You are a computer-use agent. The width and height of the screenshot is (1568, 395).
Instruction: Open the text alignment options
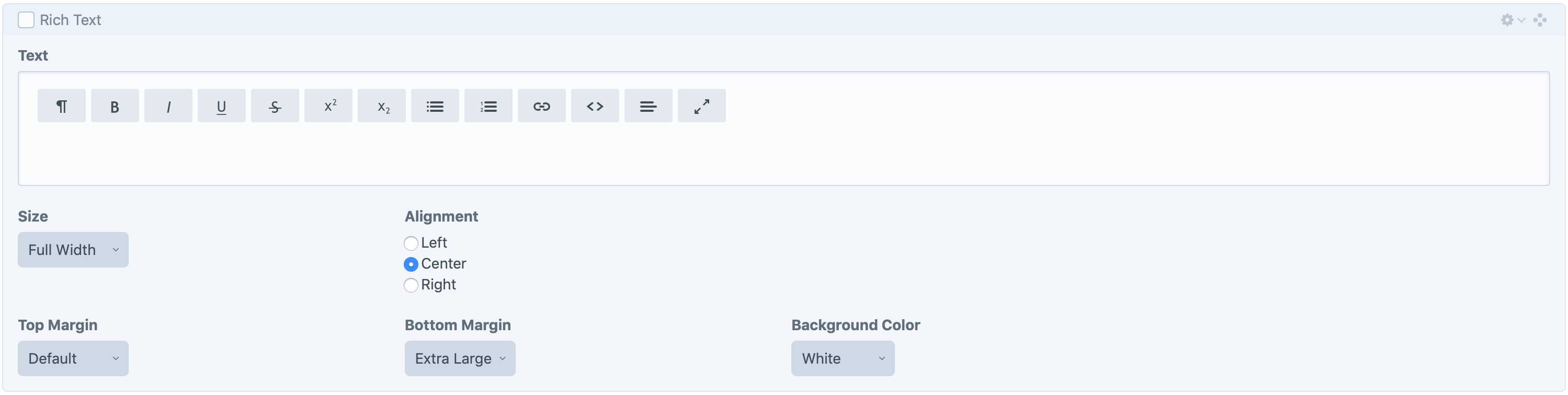point(648,106)
